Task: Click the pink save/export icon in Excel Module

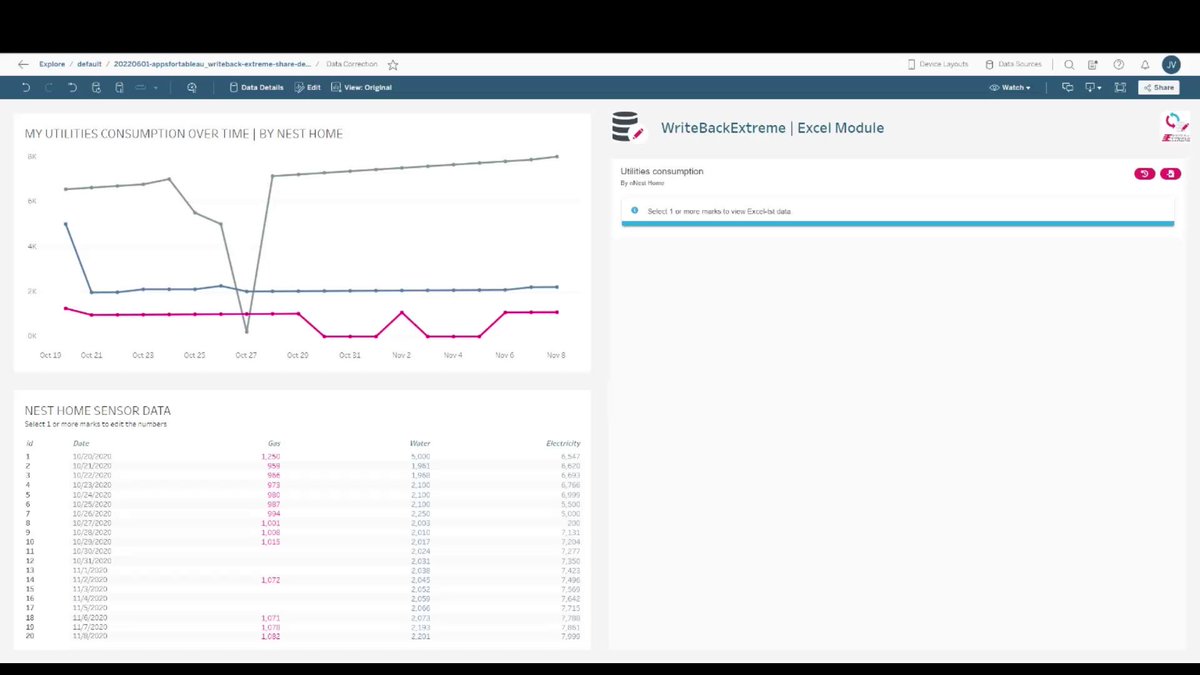Action: click(1170, 174)
